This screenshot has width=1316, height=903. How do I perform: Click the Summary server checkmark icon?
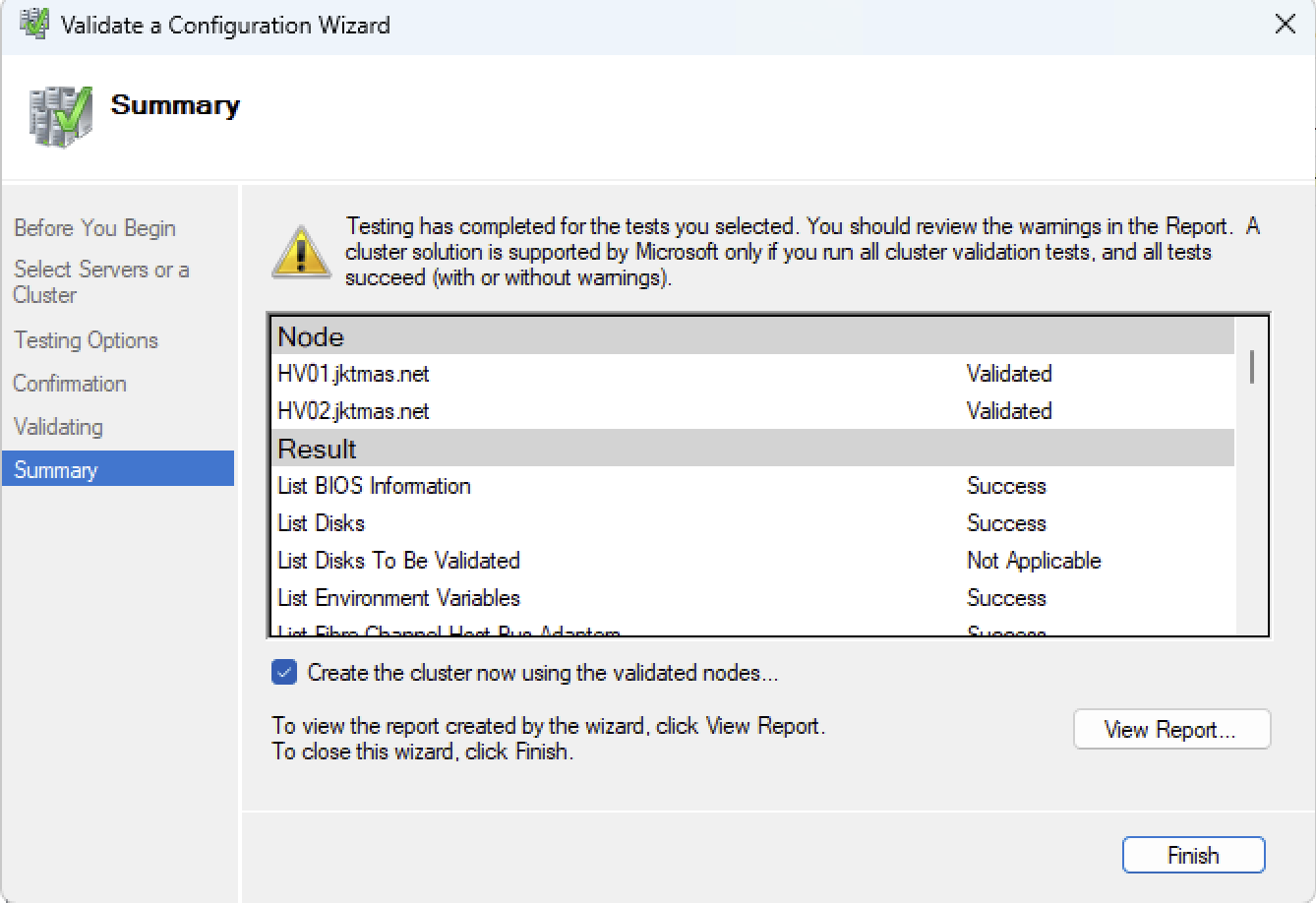pyautogui.click(x=61, y=115)
